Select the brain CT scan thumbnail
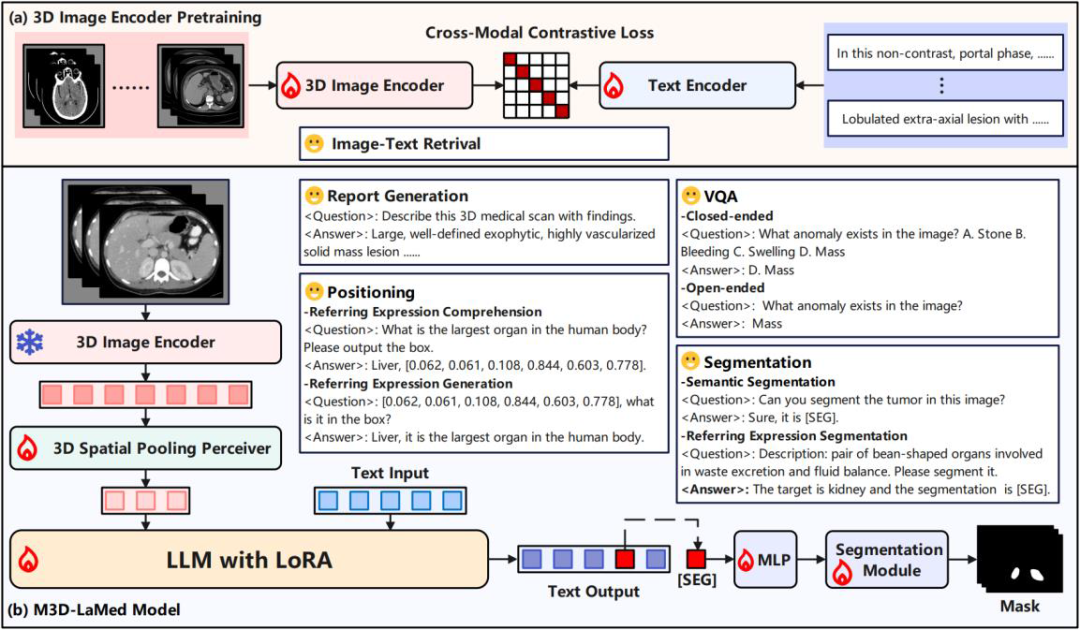 [x=64, y=85]
